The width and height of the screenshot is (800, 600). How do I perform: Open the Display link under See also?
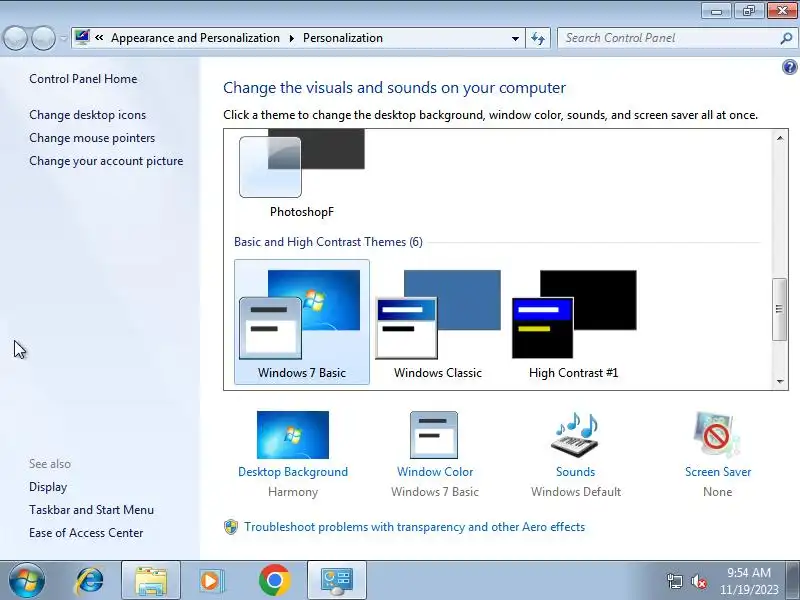click(48, 487)
